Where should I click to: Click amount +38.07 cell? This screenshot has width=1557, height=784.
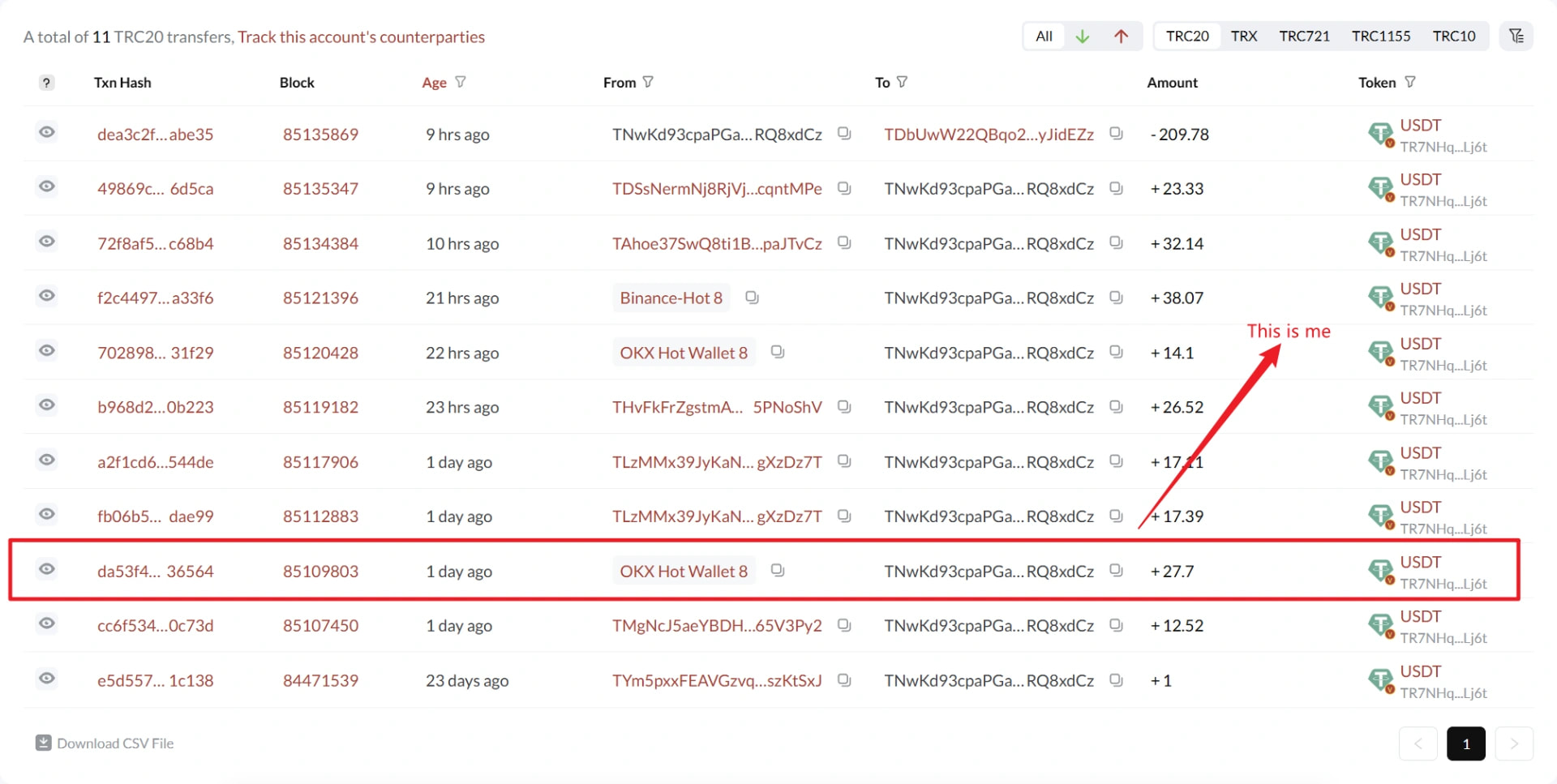(x=1177, y=298)
